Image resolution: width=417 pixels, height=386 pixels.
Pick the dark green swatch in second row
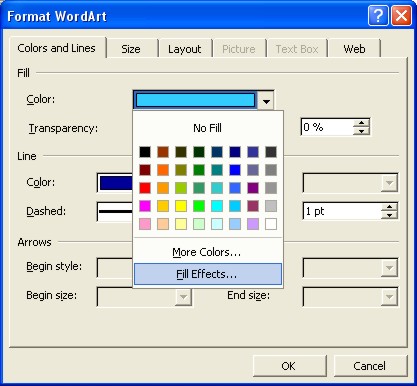click(x=199, y=170)
